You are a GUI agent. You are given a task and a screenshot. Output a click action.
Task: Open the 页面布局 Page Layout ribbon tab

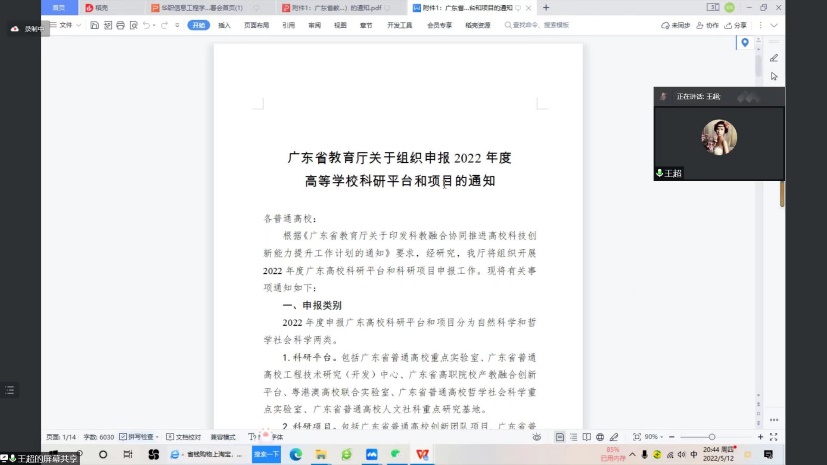[x=257, y=25]
